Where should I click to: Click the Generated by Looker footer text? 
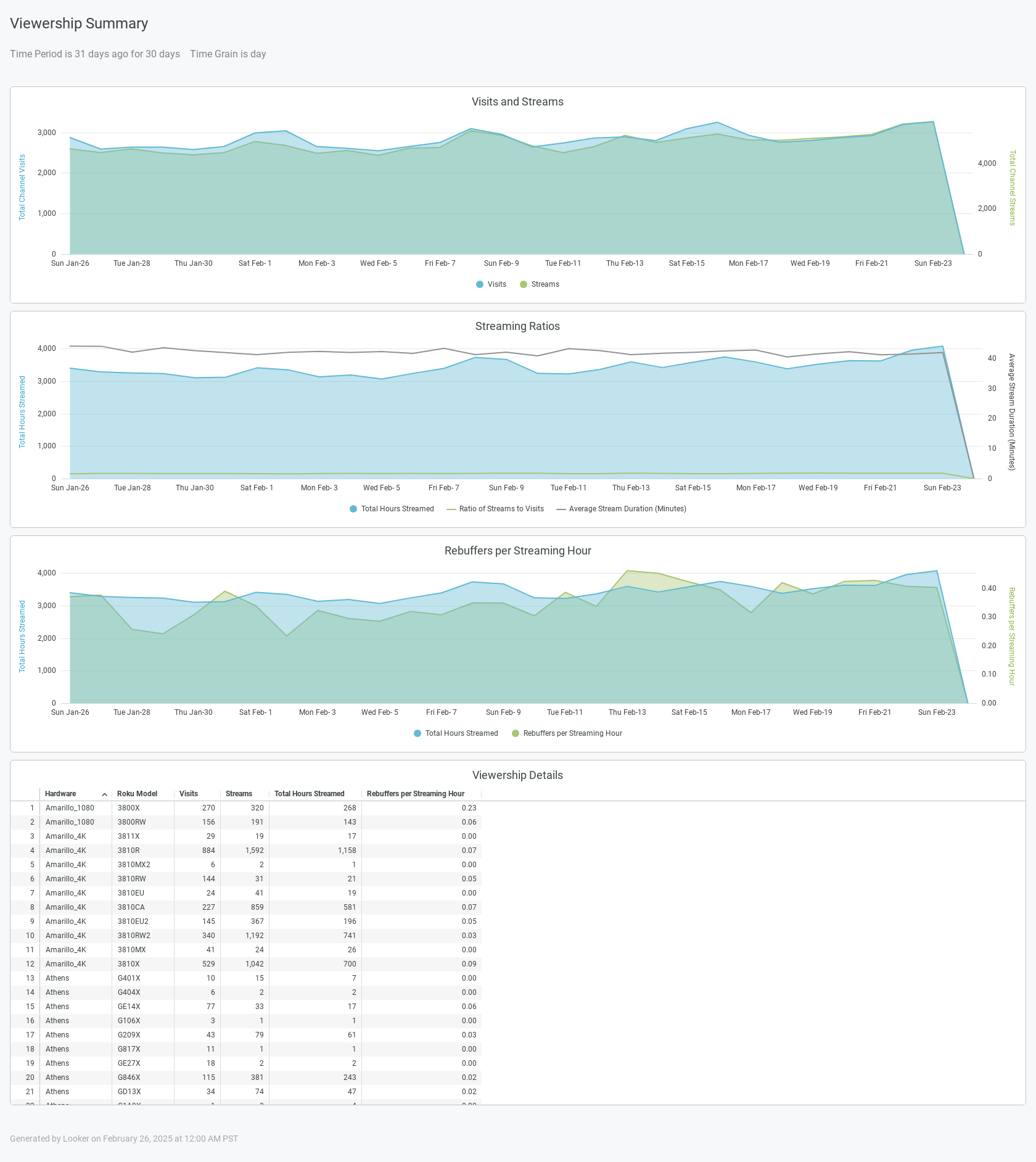(124, 1139)
